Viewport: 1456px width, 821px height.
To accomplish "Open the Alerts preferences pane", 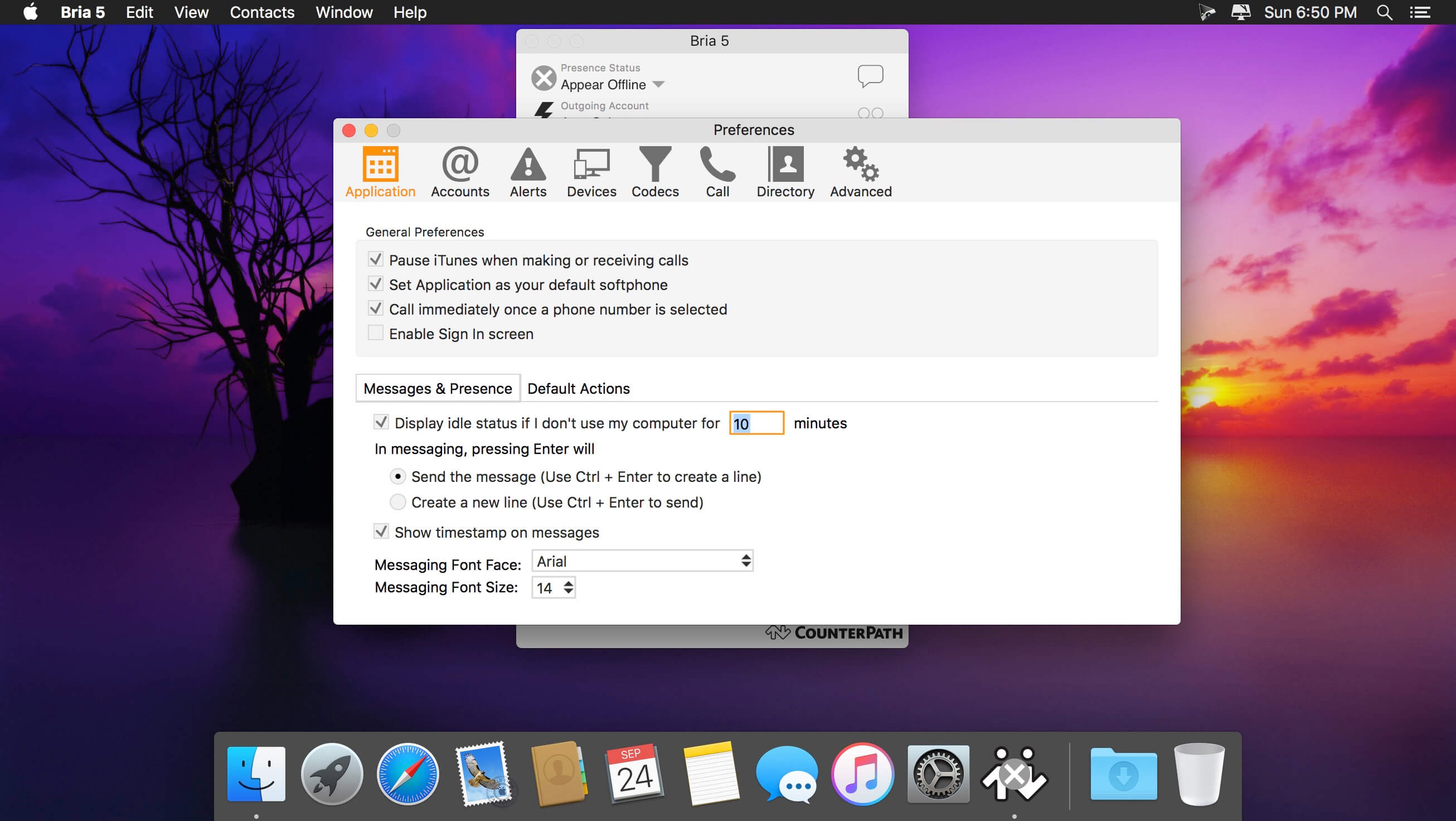I will (x=528, y=172).
